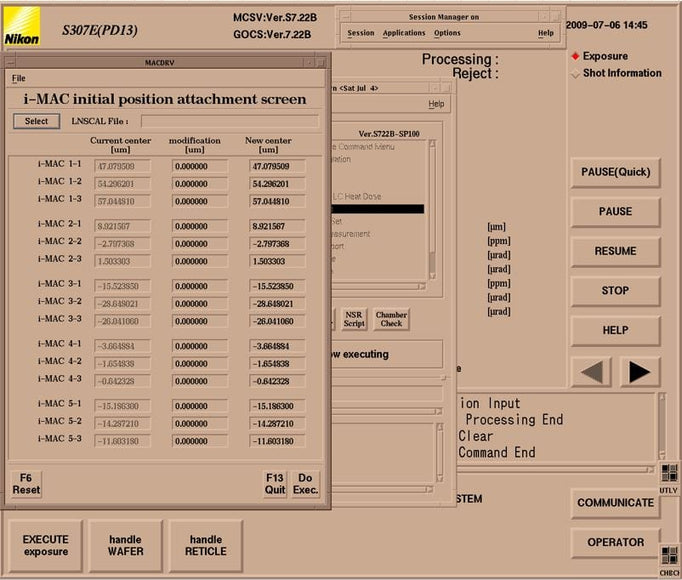Screen dimensions: 682x580
Task: Click the 'LC Heat Dose' list entry
Action: coord(357,197)
